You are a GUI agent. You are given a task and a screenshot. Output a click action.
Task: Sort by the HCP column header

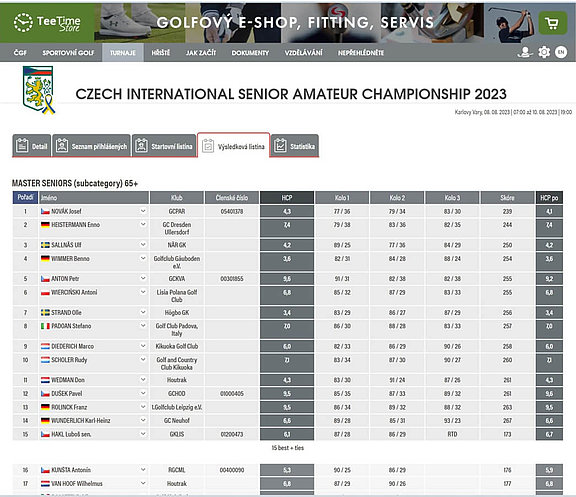(x=287, y=198)
